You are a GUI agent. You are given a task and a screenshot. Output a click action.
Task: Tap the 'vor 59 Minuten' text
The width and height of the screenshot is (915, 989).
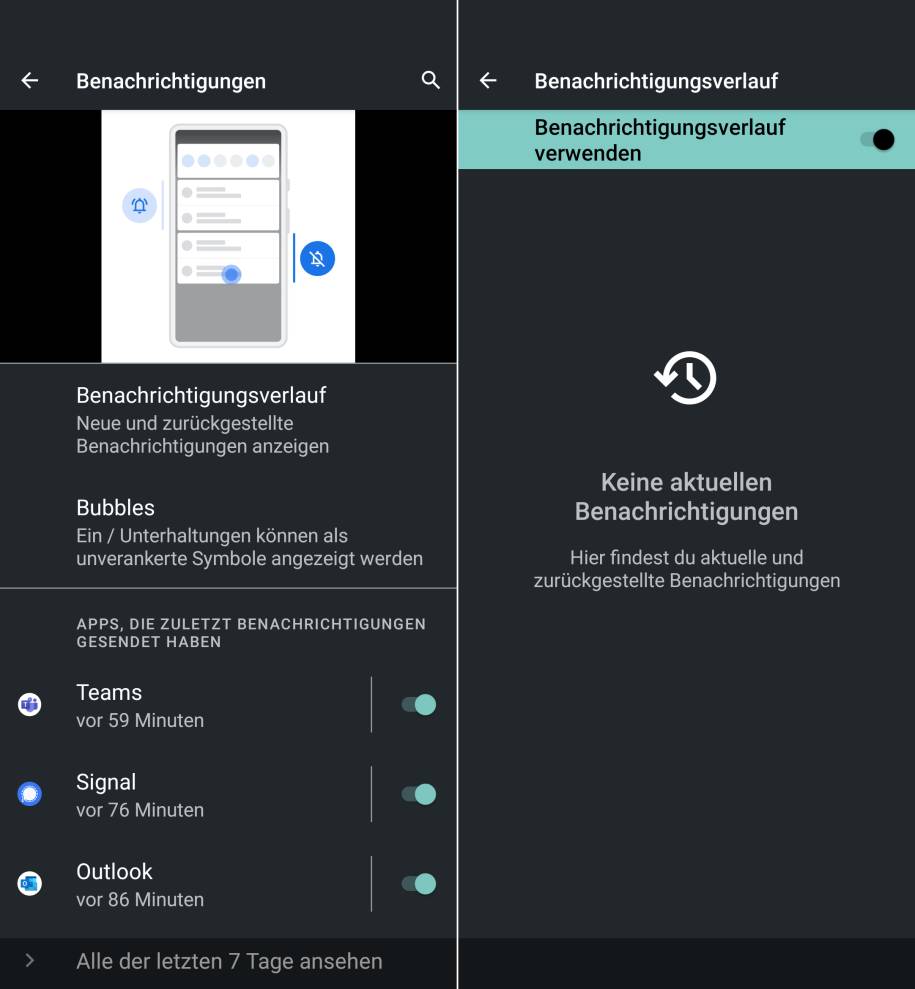pyautogui.click(x=140, y=720)
